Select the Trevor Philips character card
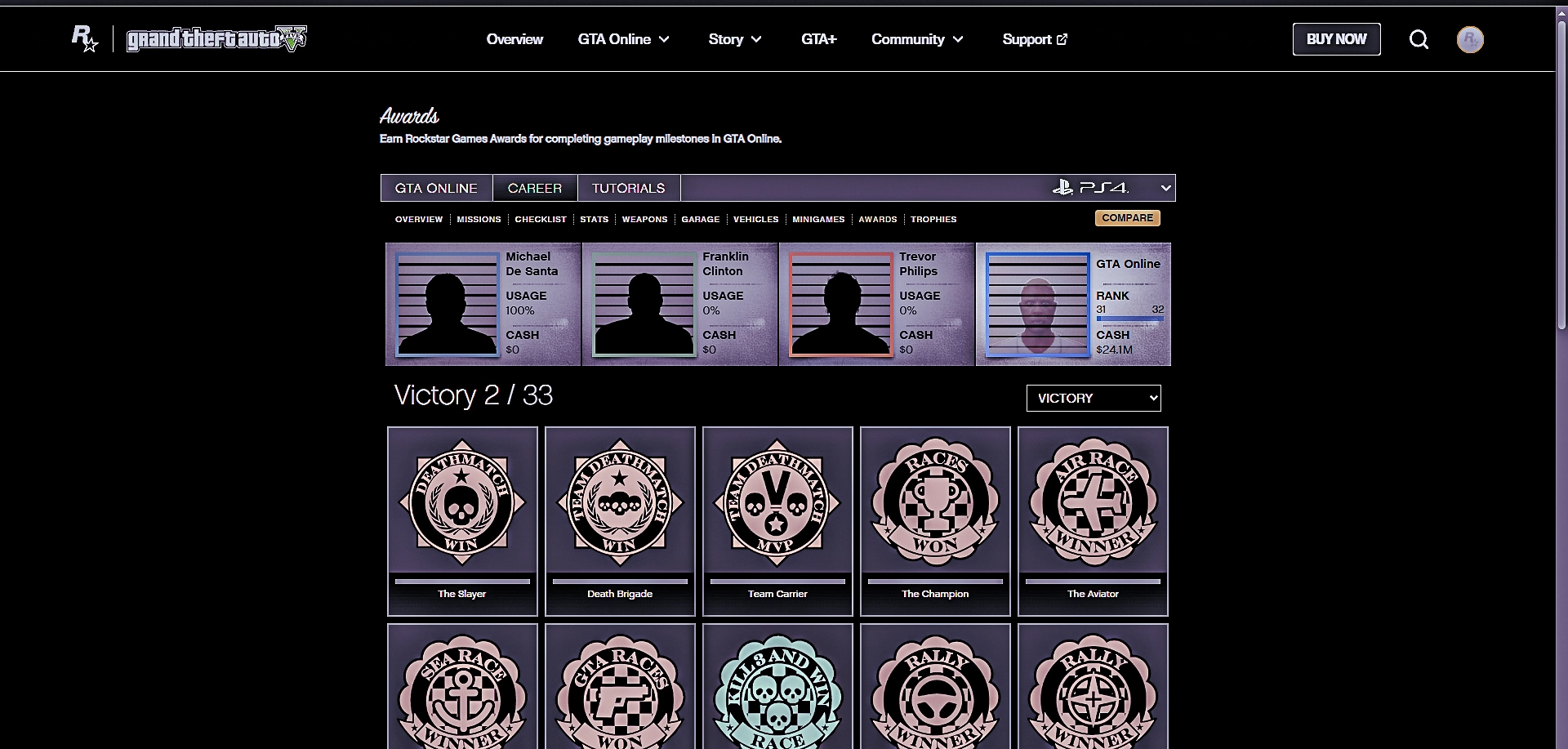 tap(876, 304)
